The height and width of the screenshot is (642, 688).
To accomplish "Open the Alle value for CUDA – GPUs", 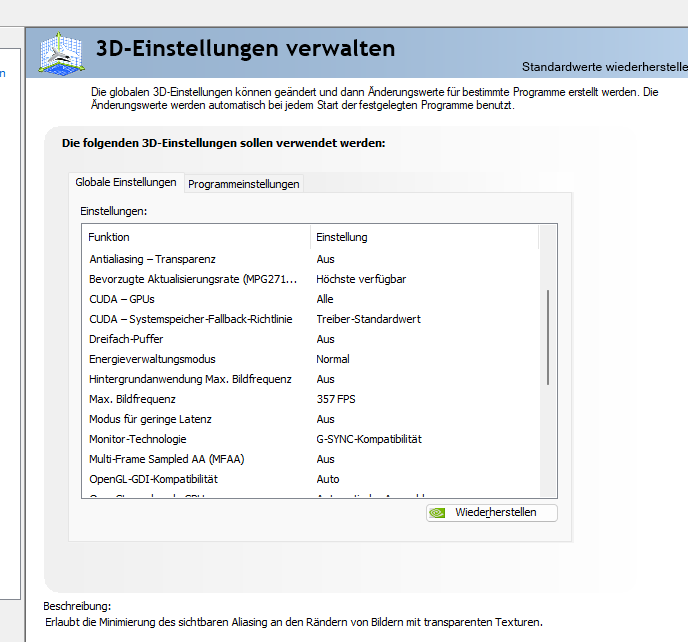I will 325,299.
